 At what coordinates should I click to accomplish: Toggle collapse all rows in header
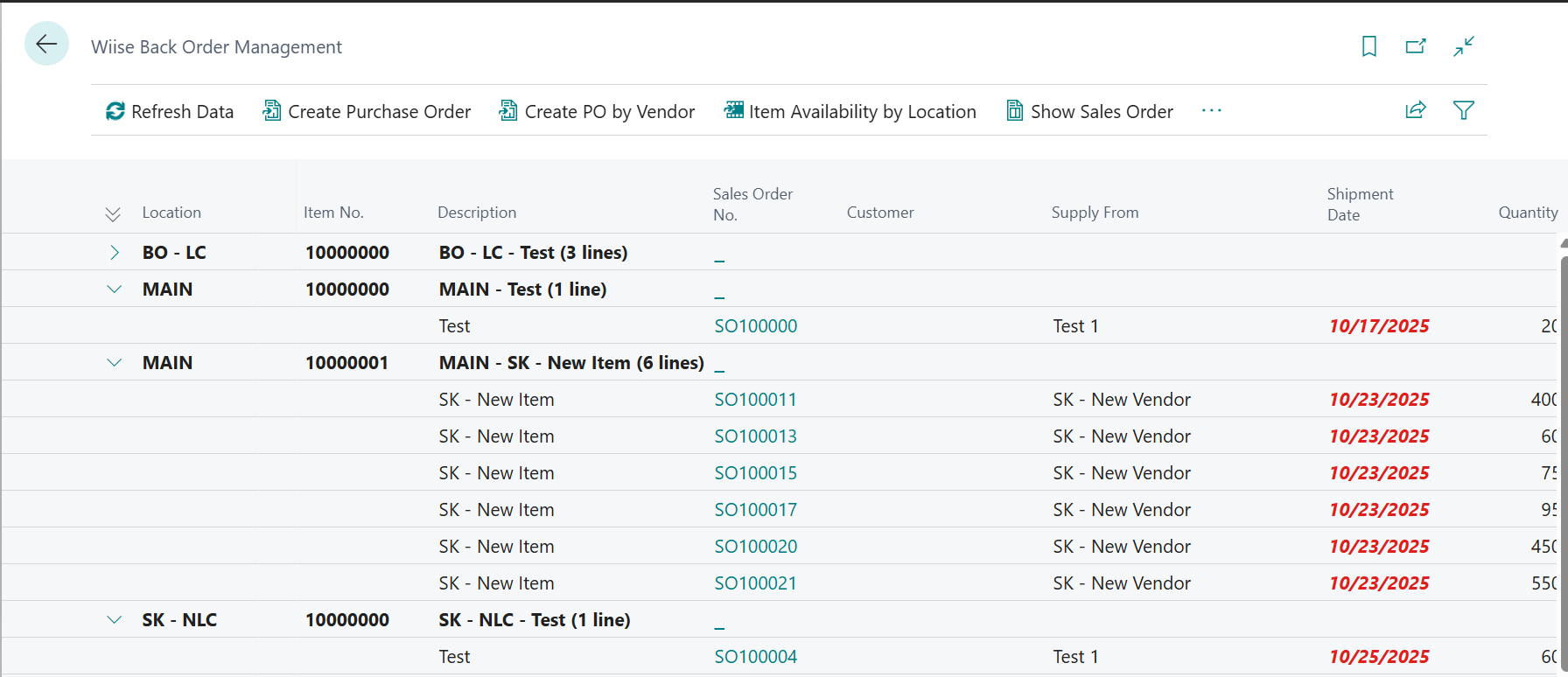113,213
